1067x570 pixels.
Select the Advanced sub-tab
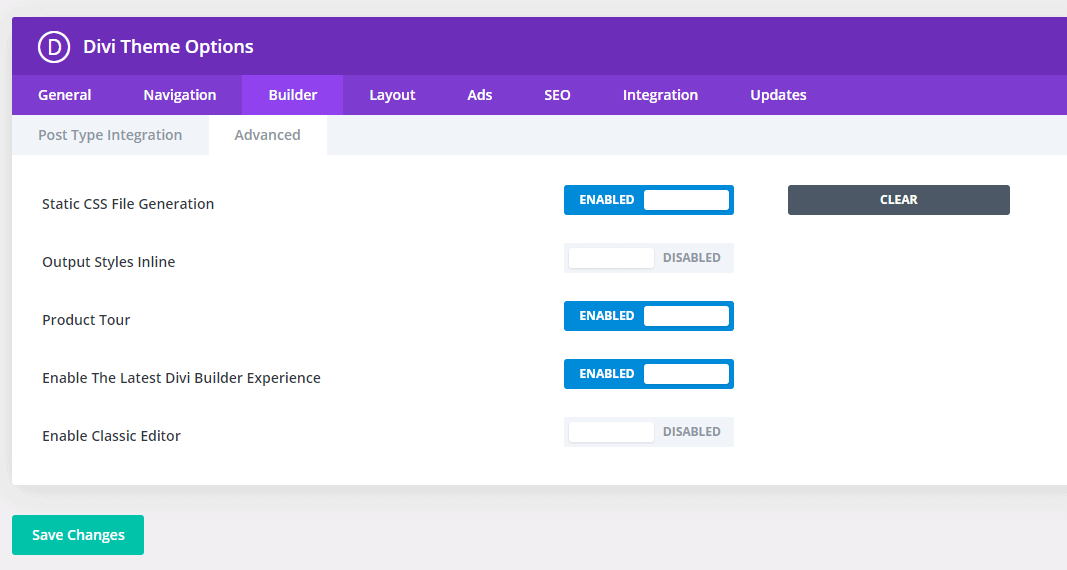coord(267,135)
